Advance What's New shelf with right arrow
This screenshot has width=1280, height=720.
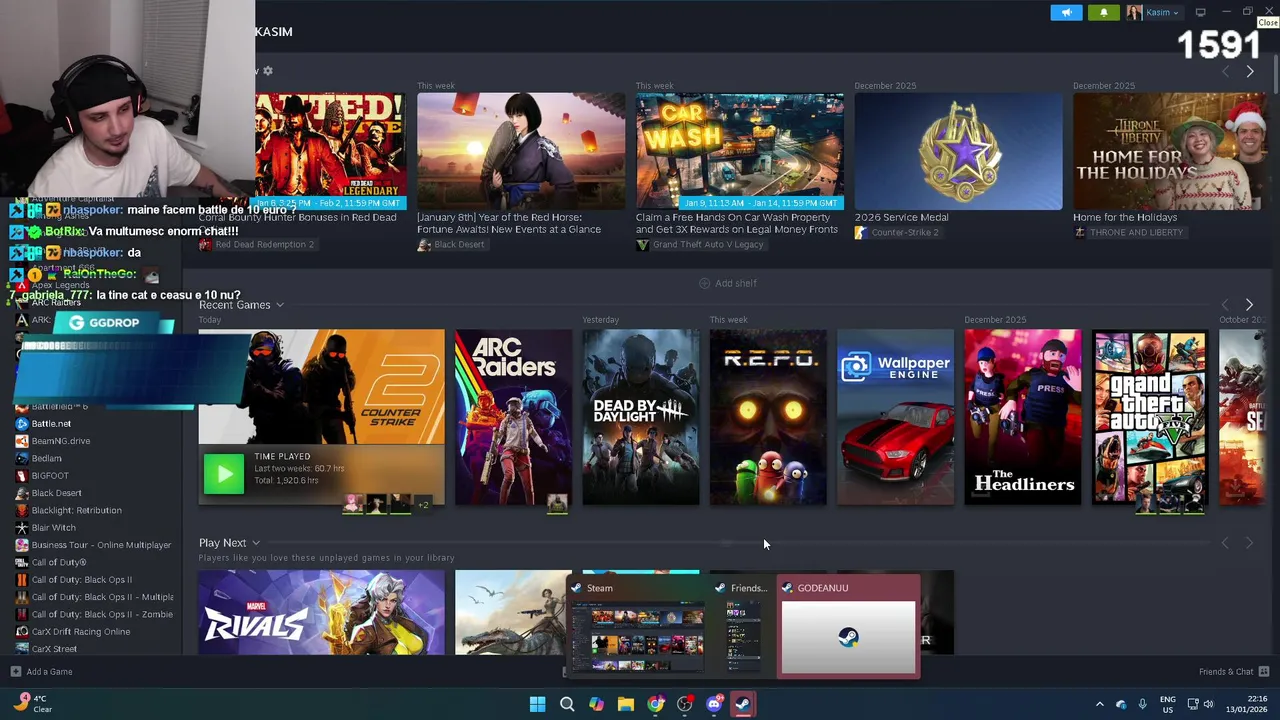click(x=1249, y=72)
